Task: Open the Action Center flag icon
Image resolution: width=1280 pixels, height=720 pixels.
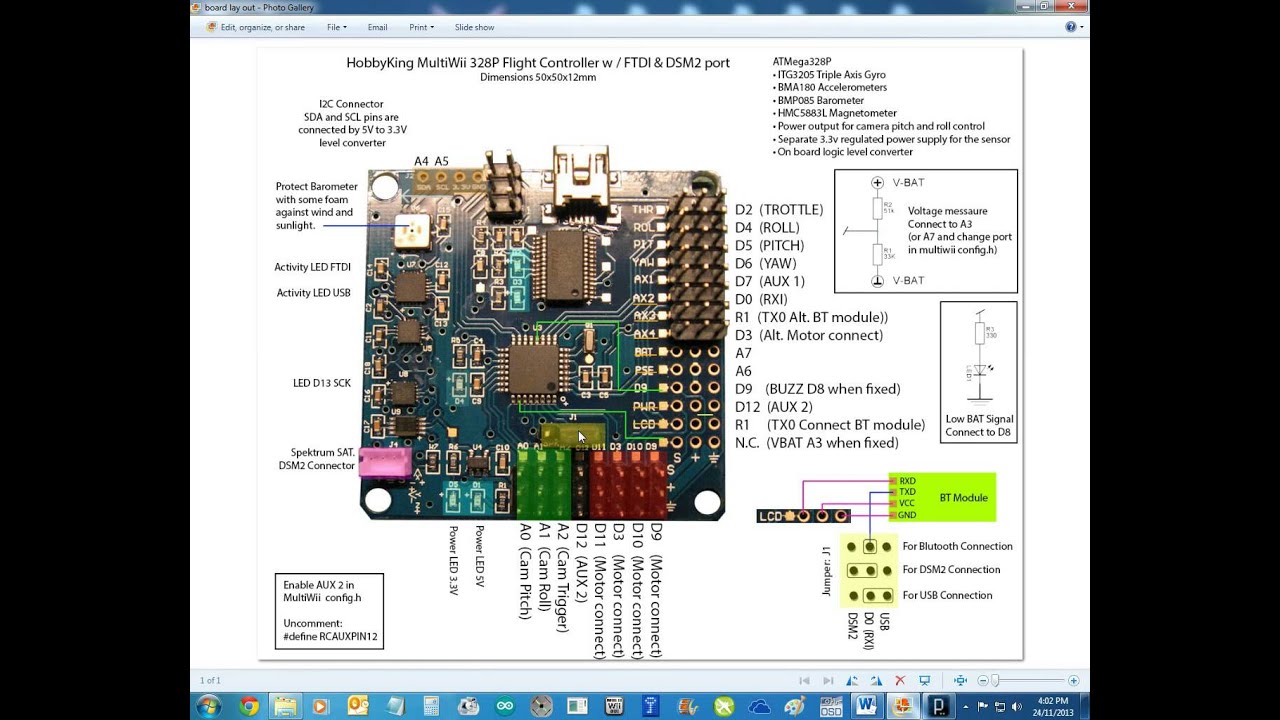Action: pos(985,706)
